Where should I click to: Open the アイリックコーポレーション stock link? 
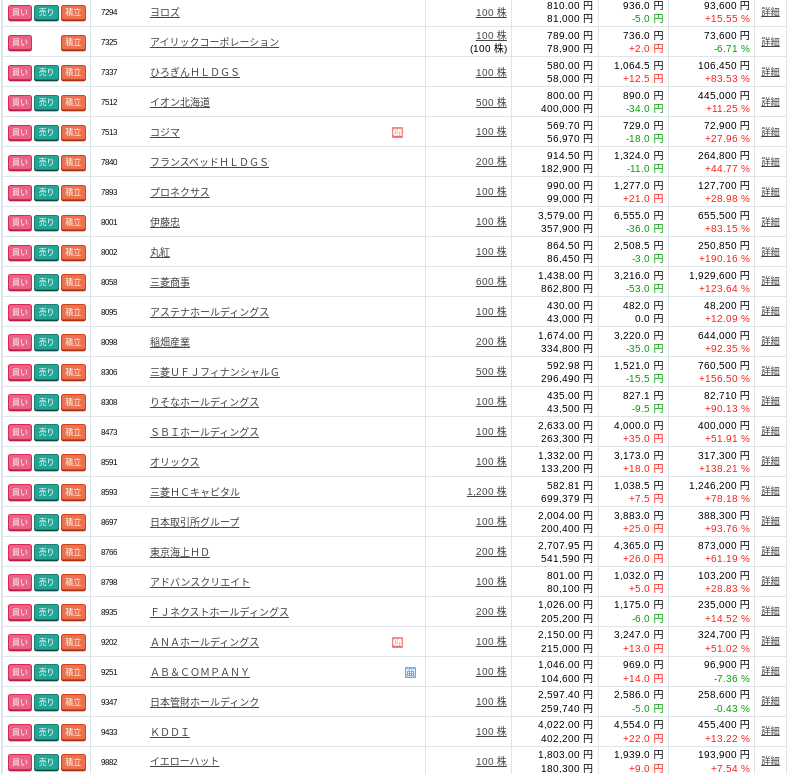[x=214, y=43]
